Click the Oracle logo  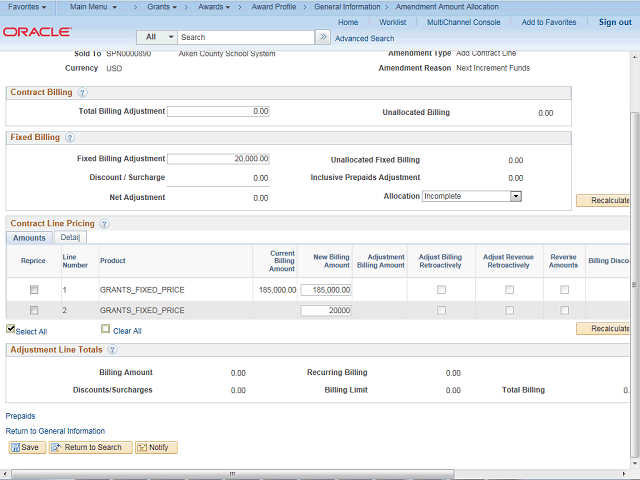coord(36,32)
